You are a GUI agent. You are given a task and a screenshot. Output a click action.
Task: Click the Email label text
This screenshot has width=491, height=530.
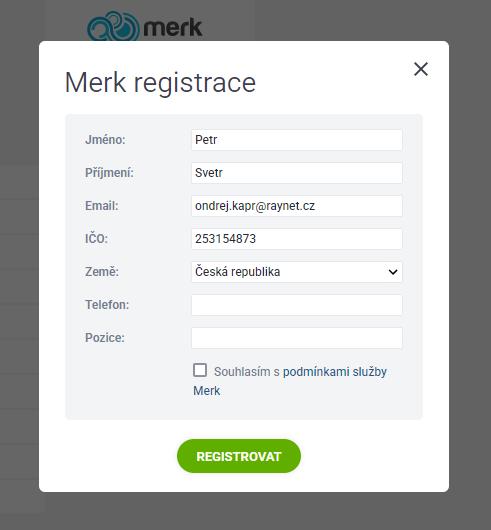click(102, 206)
